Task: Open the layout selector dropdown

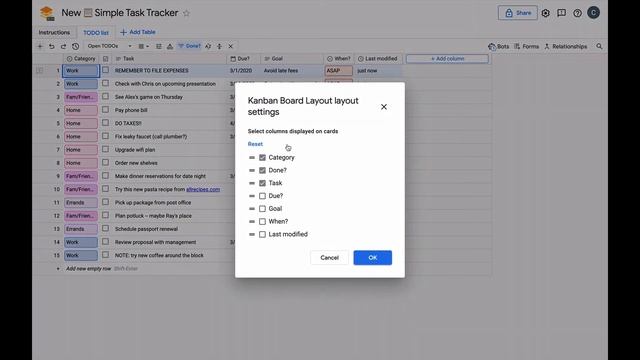Action: click(x=143, y=46)
